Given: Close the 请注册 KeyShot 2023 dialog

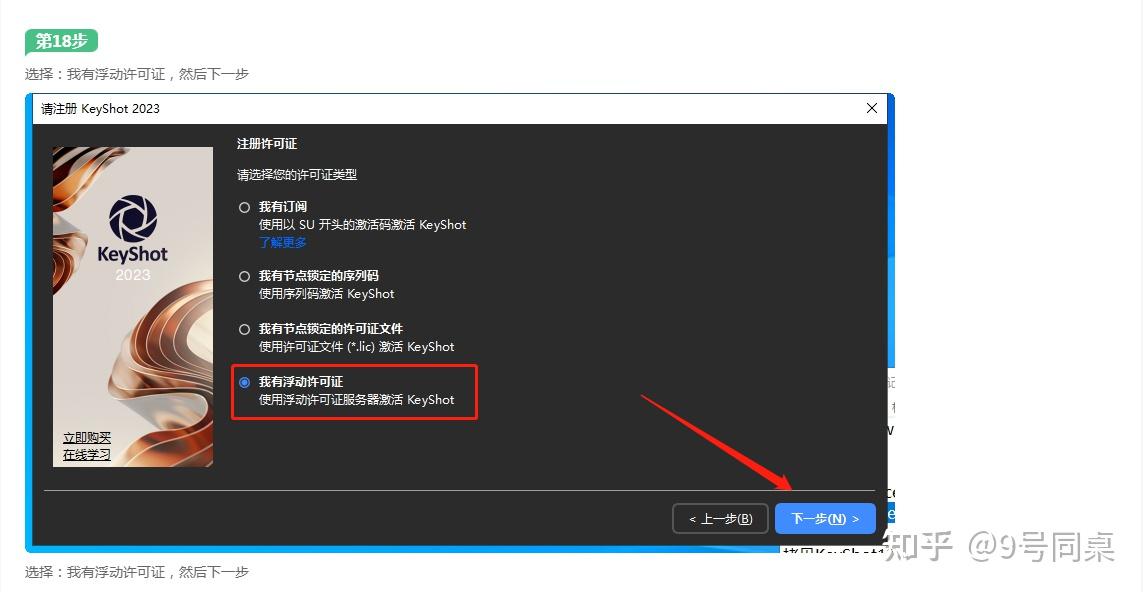Looking at the screenshot, I should 871,108.
